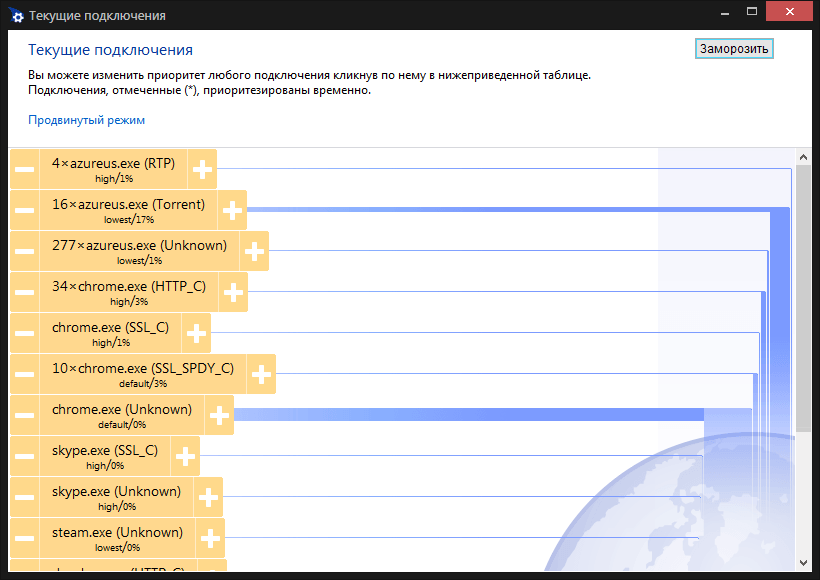Select the steam.exe (Unknown) connection label
This screenshot has height=580, width=820.
pos(118,538)
